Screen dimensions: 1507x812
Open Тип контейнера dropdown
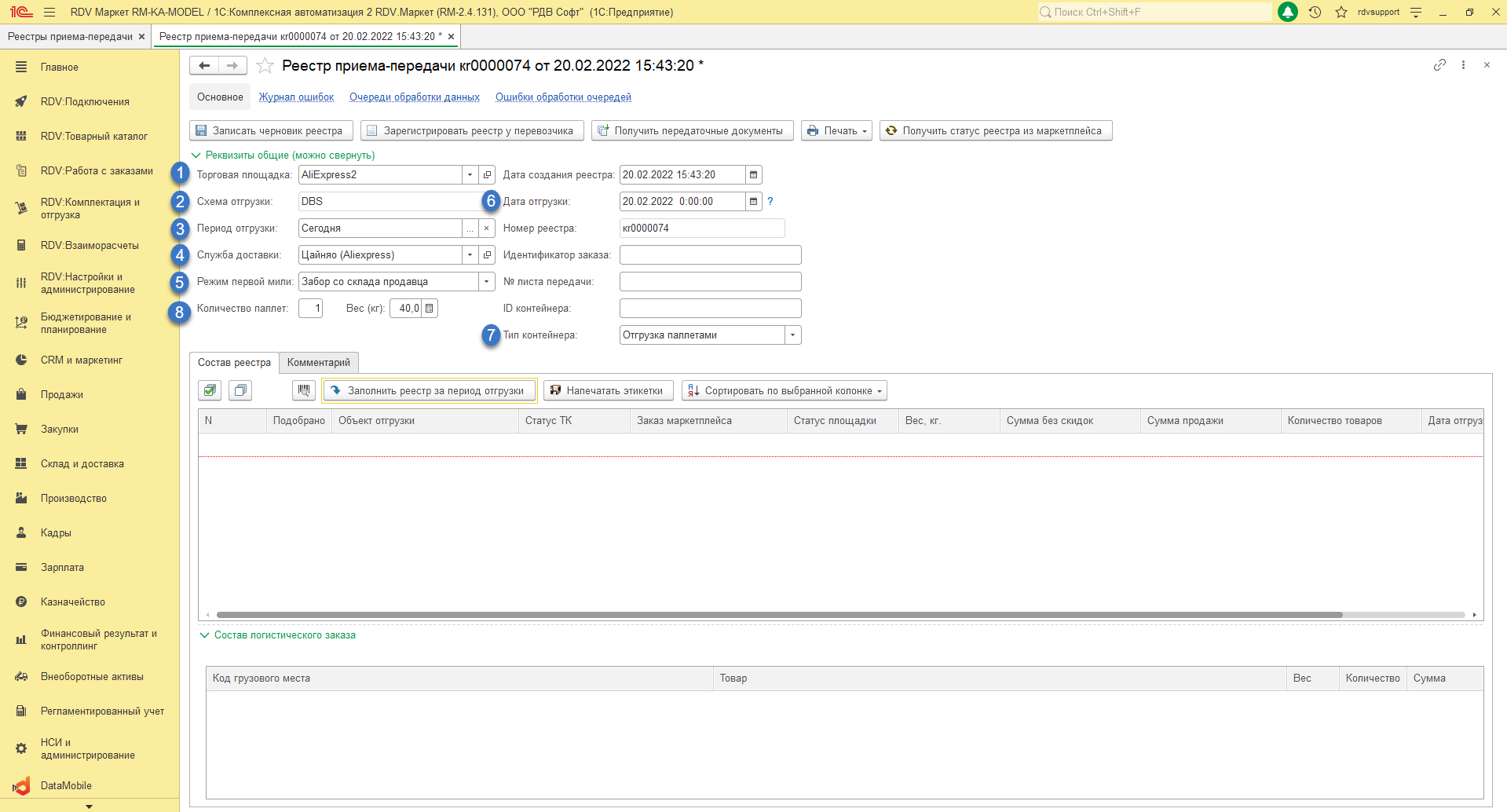[792, 335]
